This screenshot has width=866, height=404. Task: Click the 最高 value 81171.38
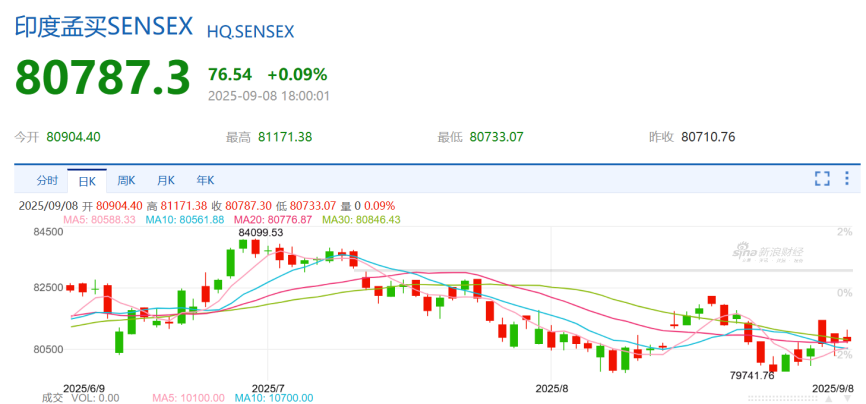click(285, 137)
